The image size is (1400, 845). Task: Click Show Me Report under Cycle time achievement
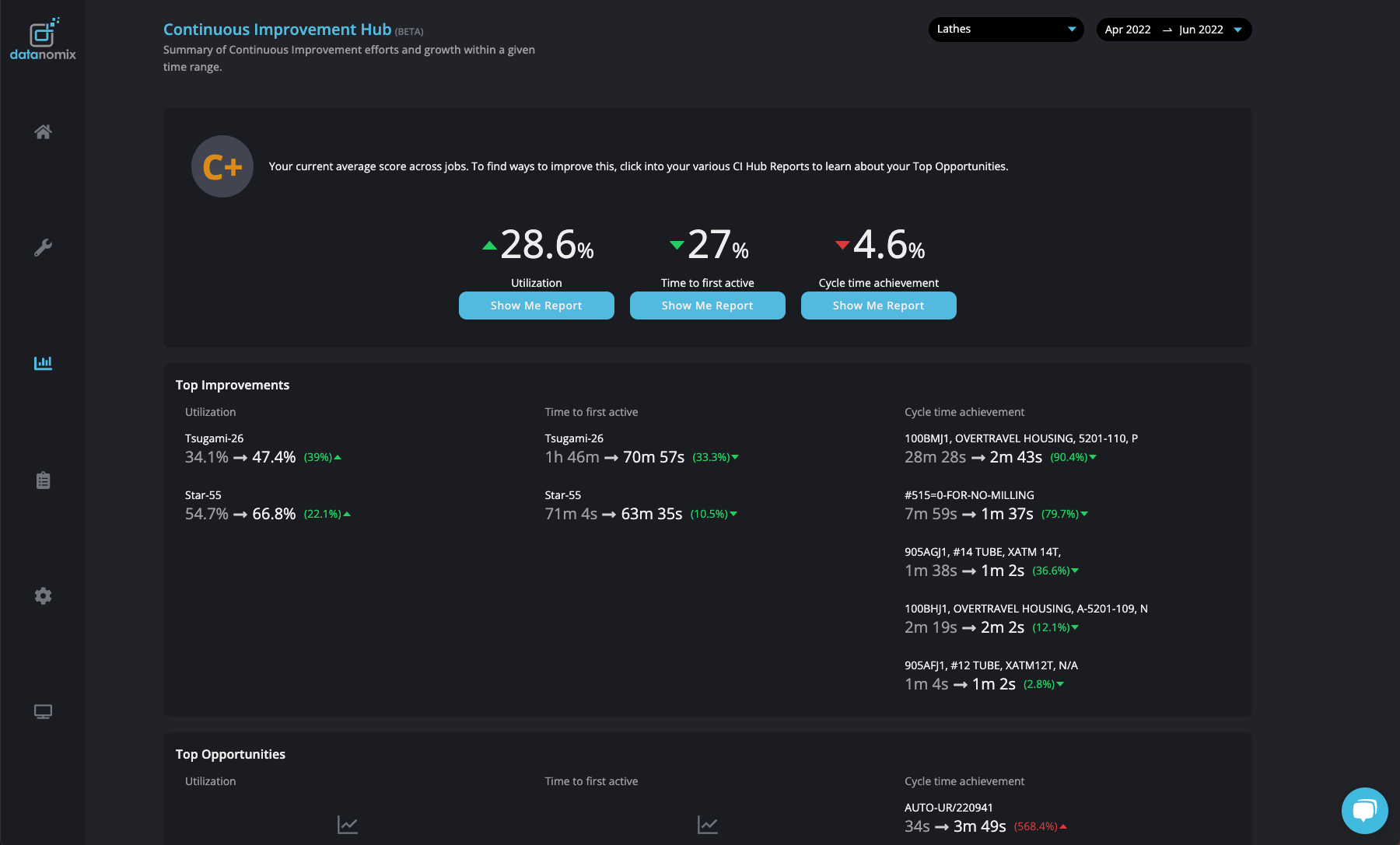pyautogui.click(x=878, y=306)
